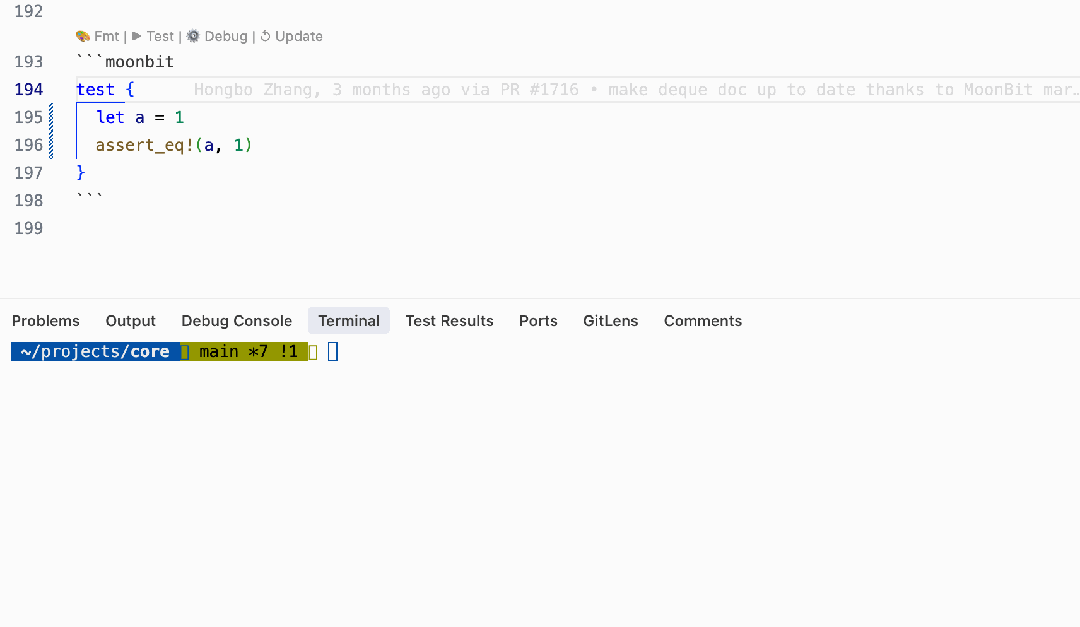The height and width of the screenshot is (627, 1080).
Task: Click the terminal cursor block
Action: (333, 351)
